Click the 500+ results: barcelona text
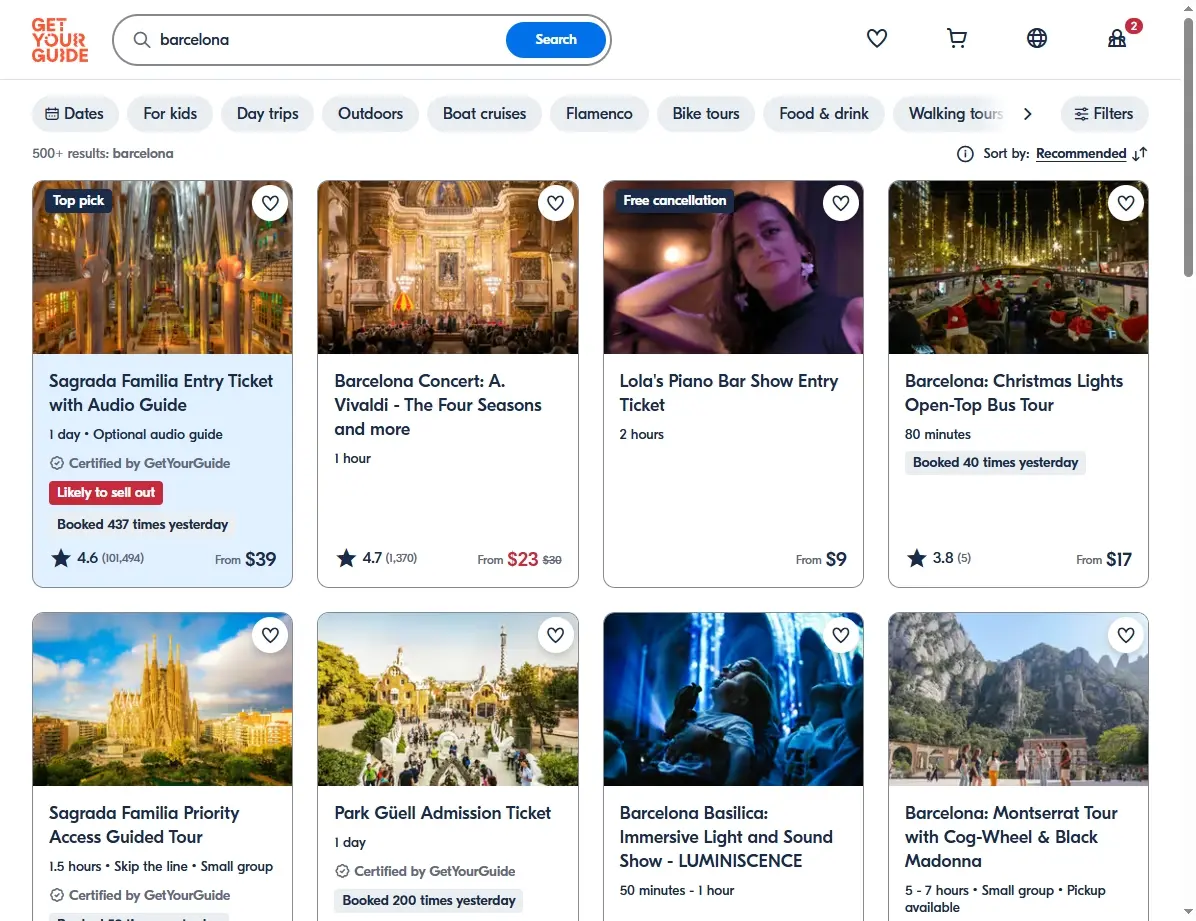The image size is (1196, 921). 103,153
